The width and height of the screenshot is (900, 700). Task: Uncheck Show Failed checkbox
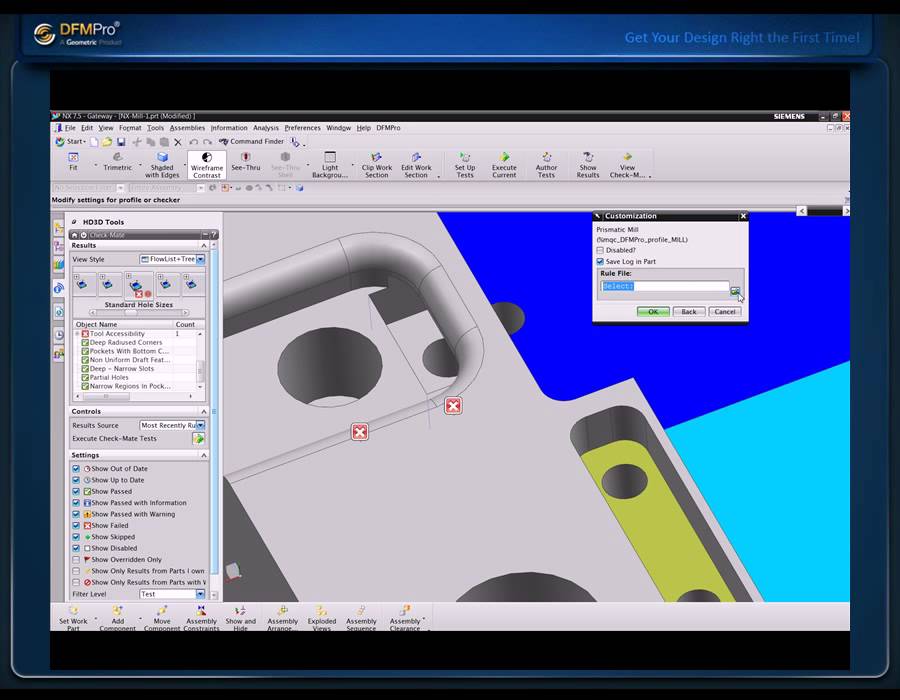pyautogui.click(x=76, y=526)
